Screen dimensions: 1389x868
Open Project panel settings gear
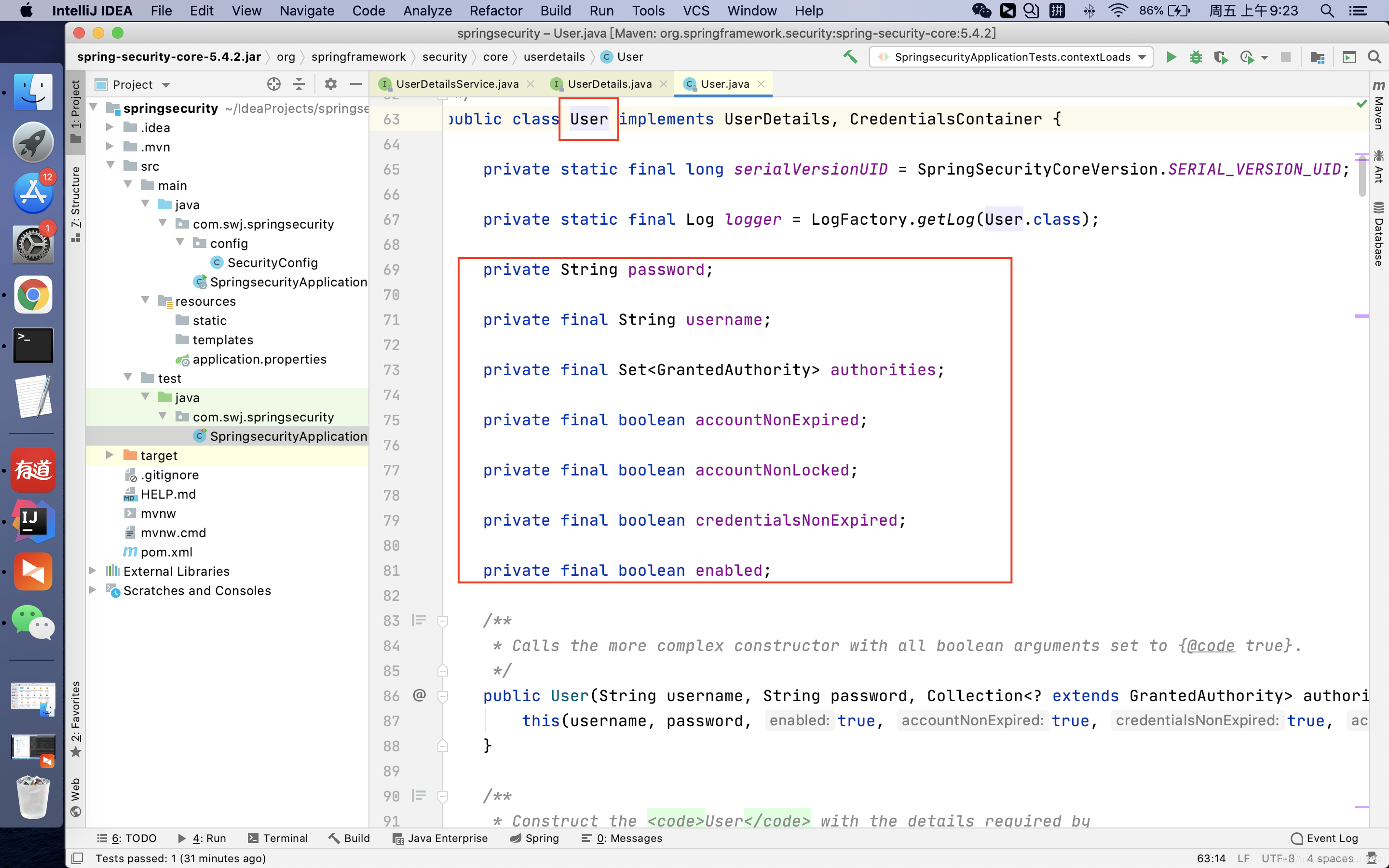pyautogui.click(x=330, y=84)
